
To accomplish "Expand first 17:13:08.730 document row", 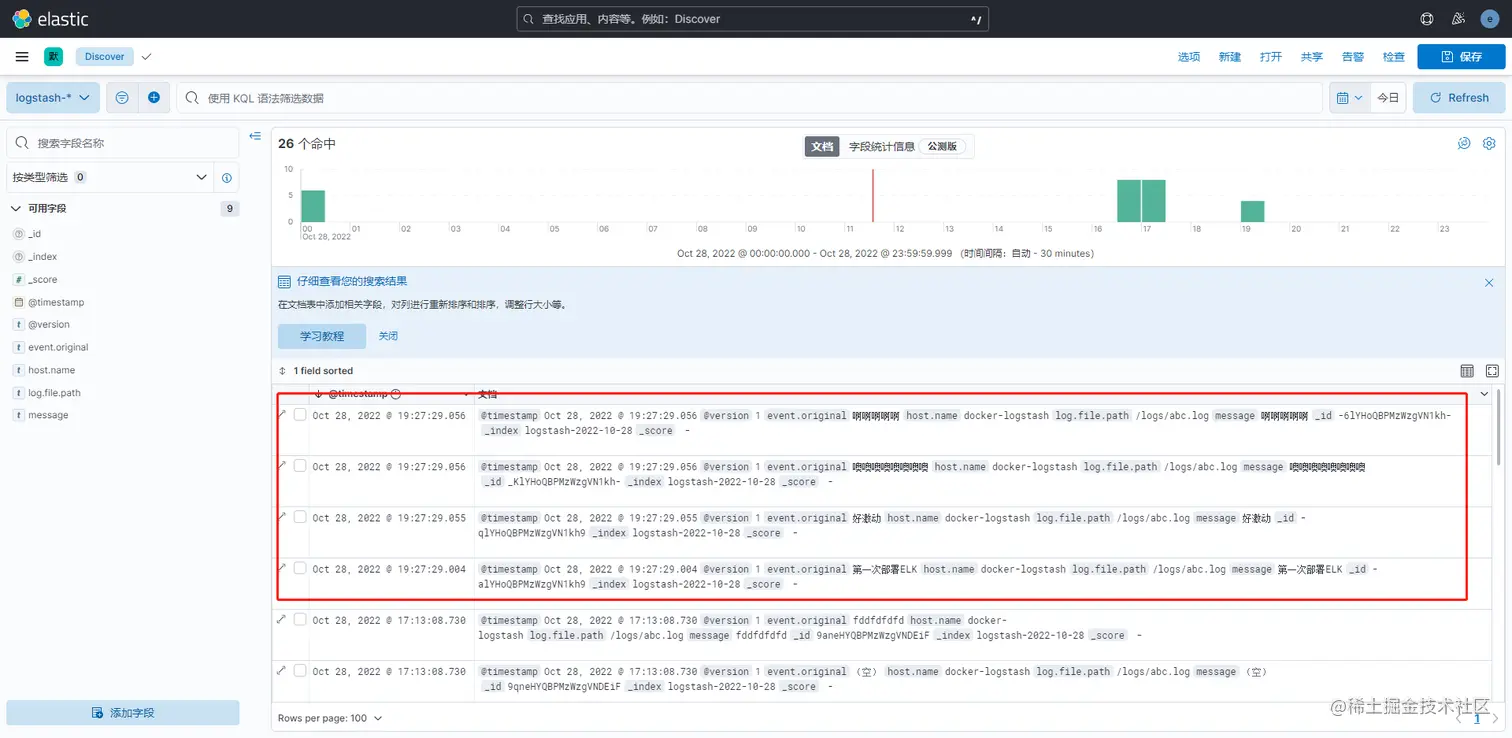I will click(x=281, y=619).
